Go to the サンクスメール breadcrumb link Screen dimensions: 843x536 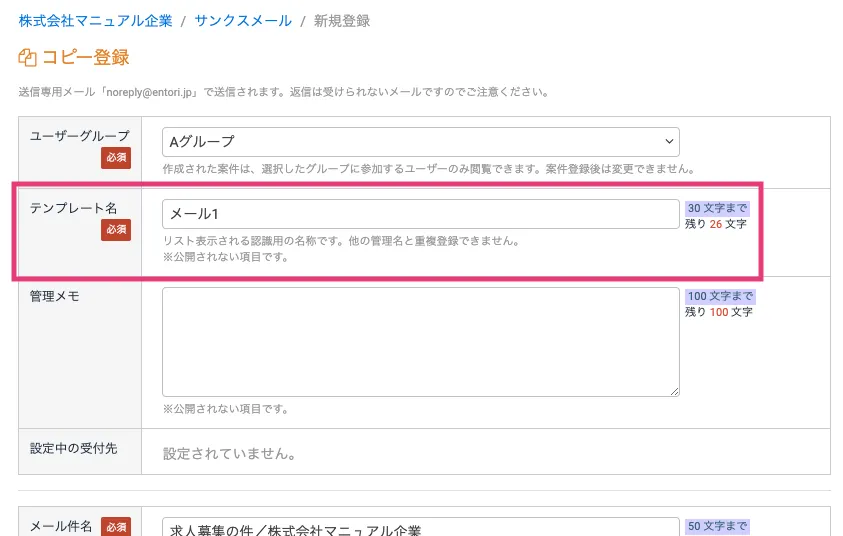pos(243,20)
